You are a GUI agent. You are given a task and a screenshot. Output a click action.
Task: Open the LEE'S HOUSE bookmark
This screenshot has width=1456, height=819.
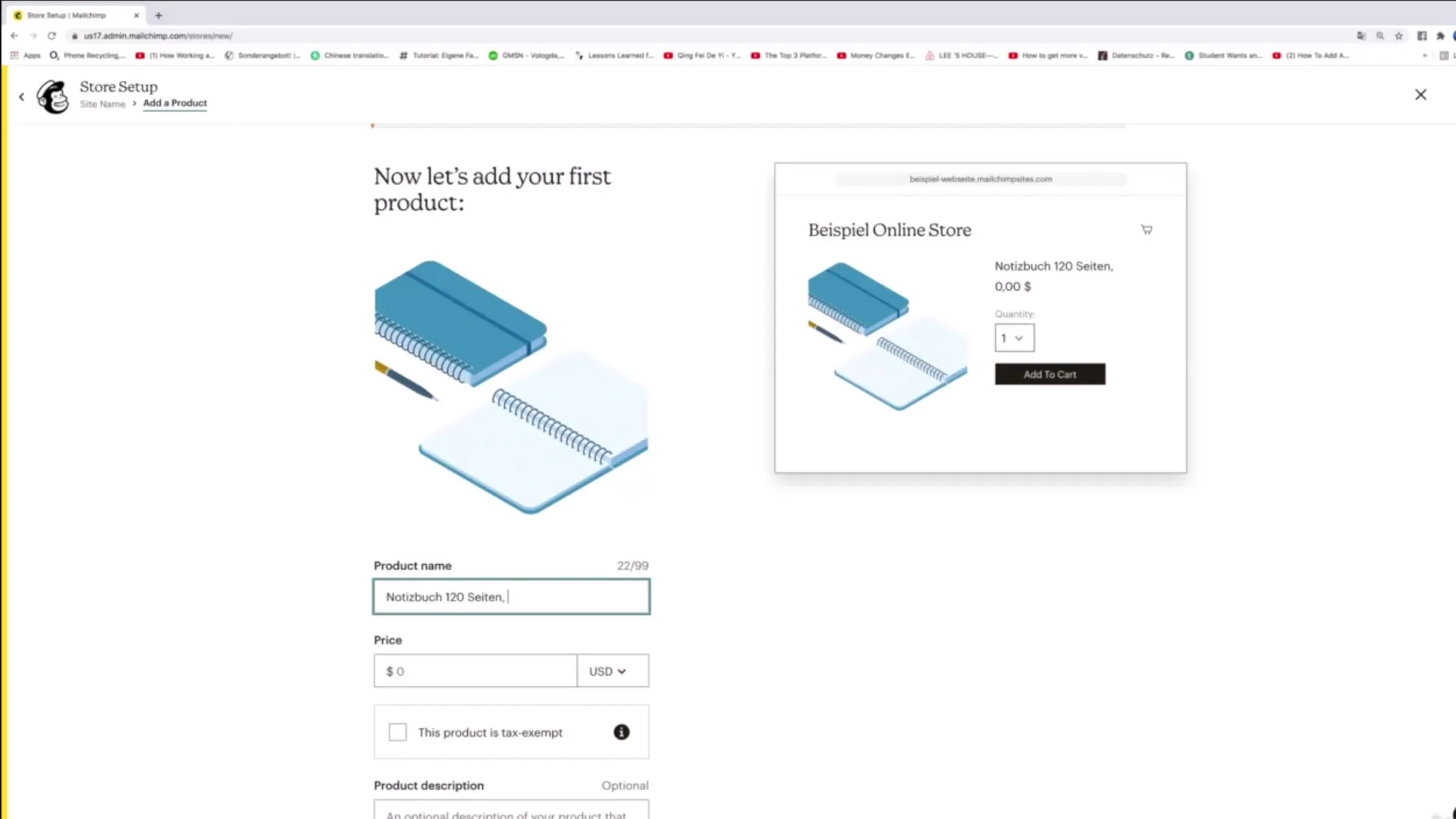(x=962, y=55)
